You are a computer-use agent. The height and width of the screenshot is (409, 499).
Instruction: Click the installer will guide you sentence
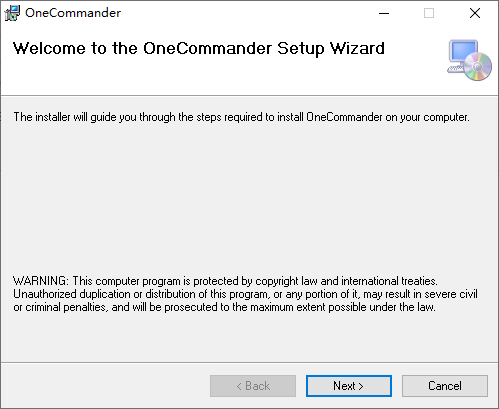tap(241, 117)
